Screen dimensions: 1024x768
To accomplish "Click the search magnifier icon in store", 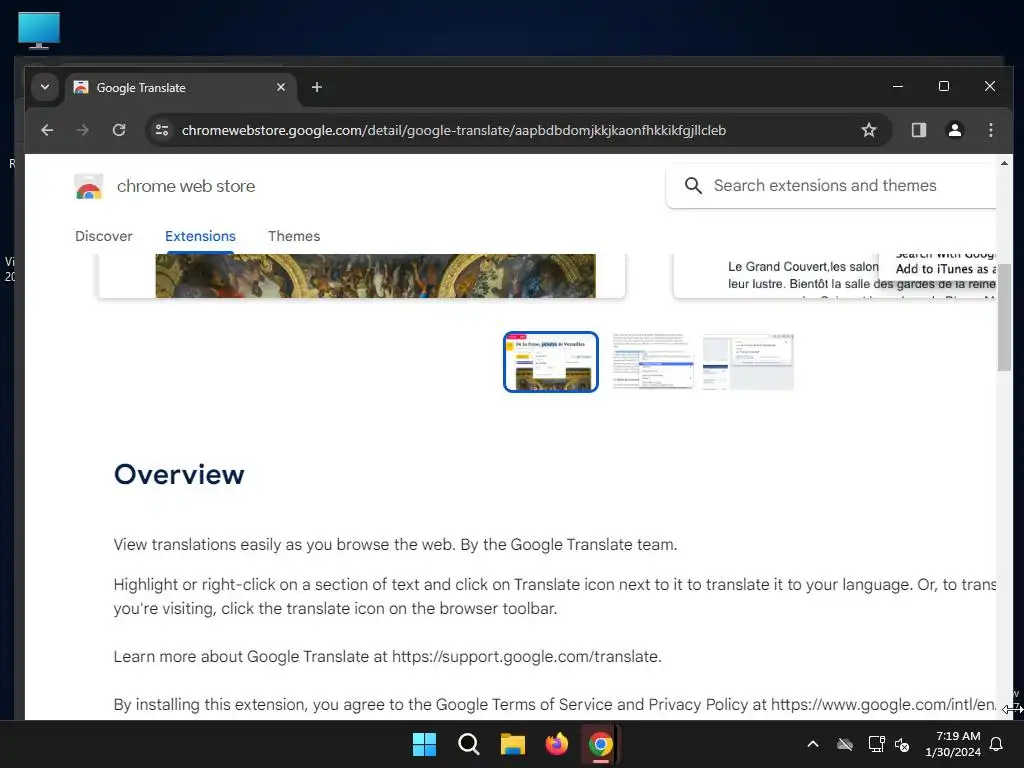I will [x=693, y=186].
